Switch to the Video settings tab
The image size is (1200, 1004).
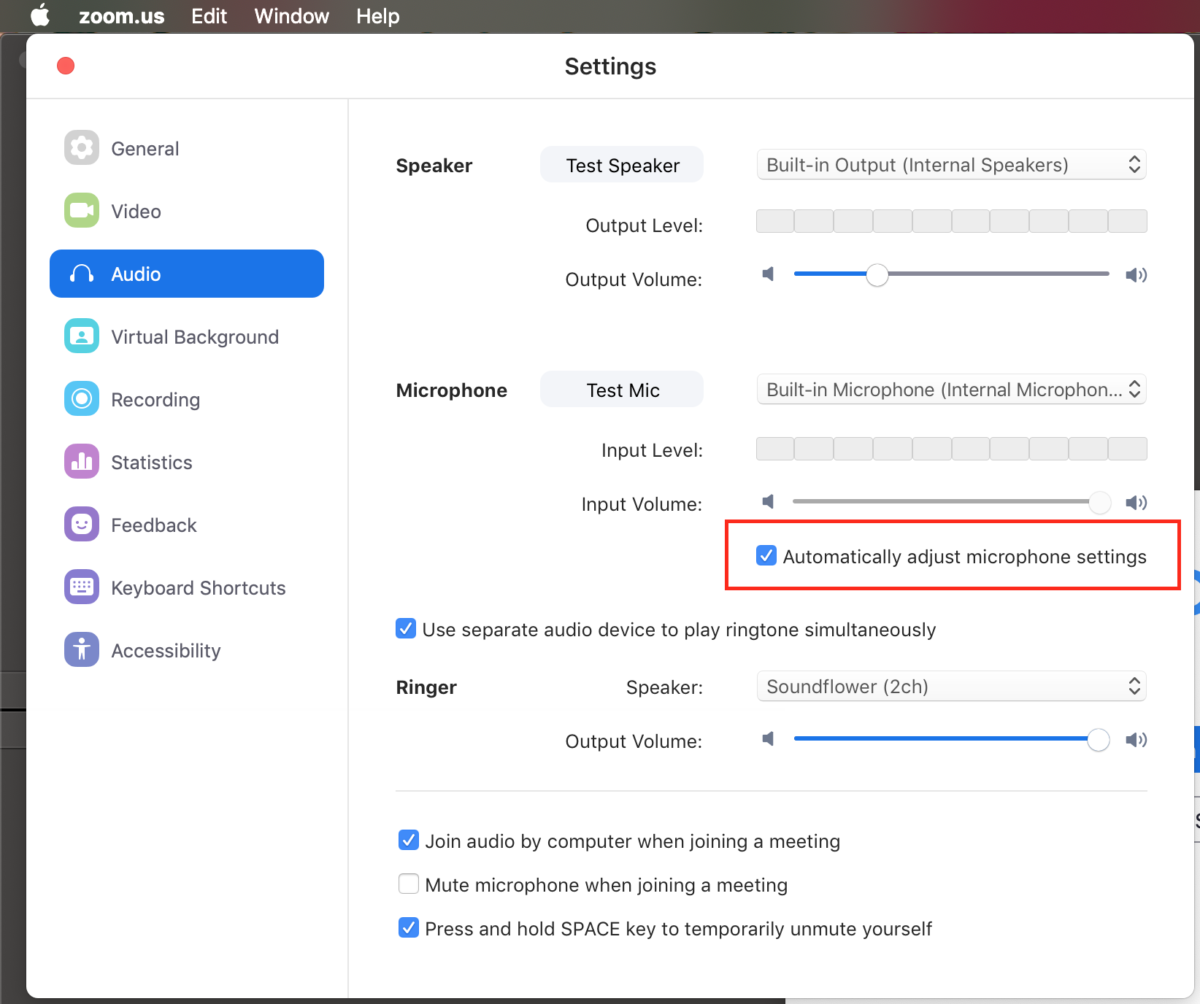point(187,211)
